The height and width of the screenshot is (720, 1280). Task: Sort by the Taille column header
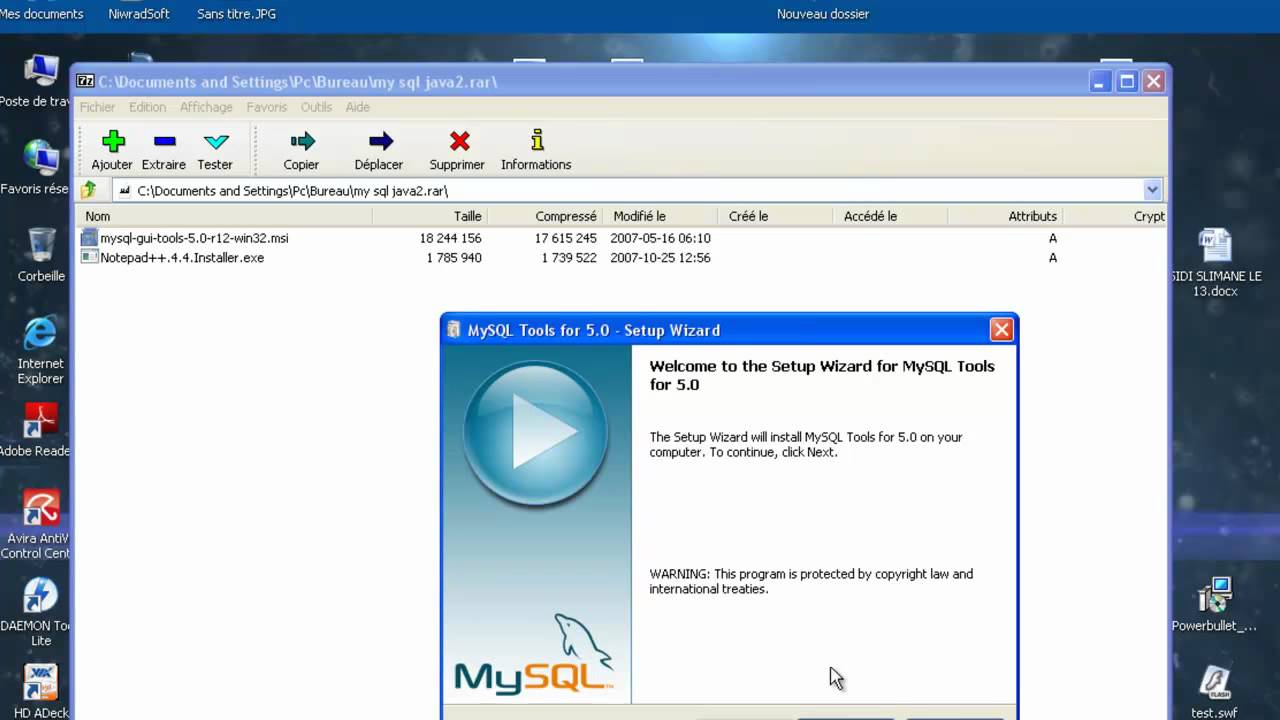430,216
